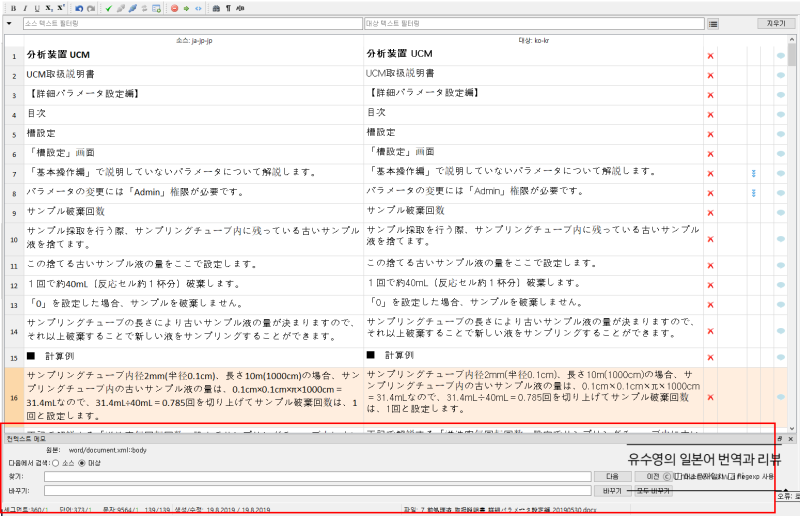Confirm segment with the green checkmark
800x516 pixels.
click(x=109, y=8)
